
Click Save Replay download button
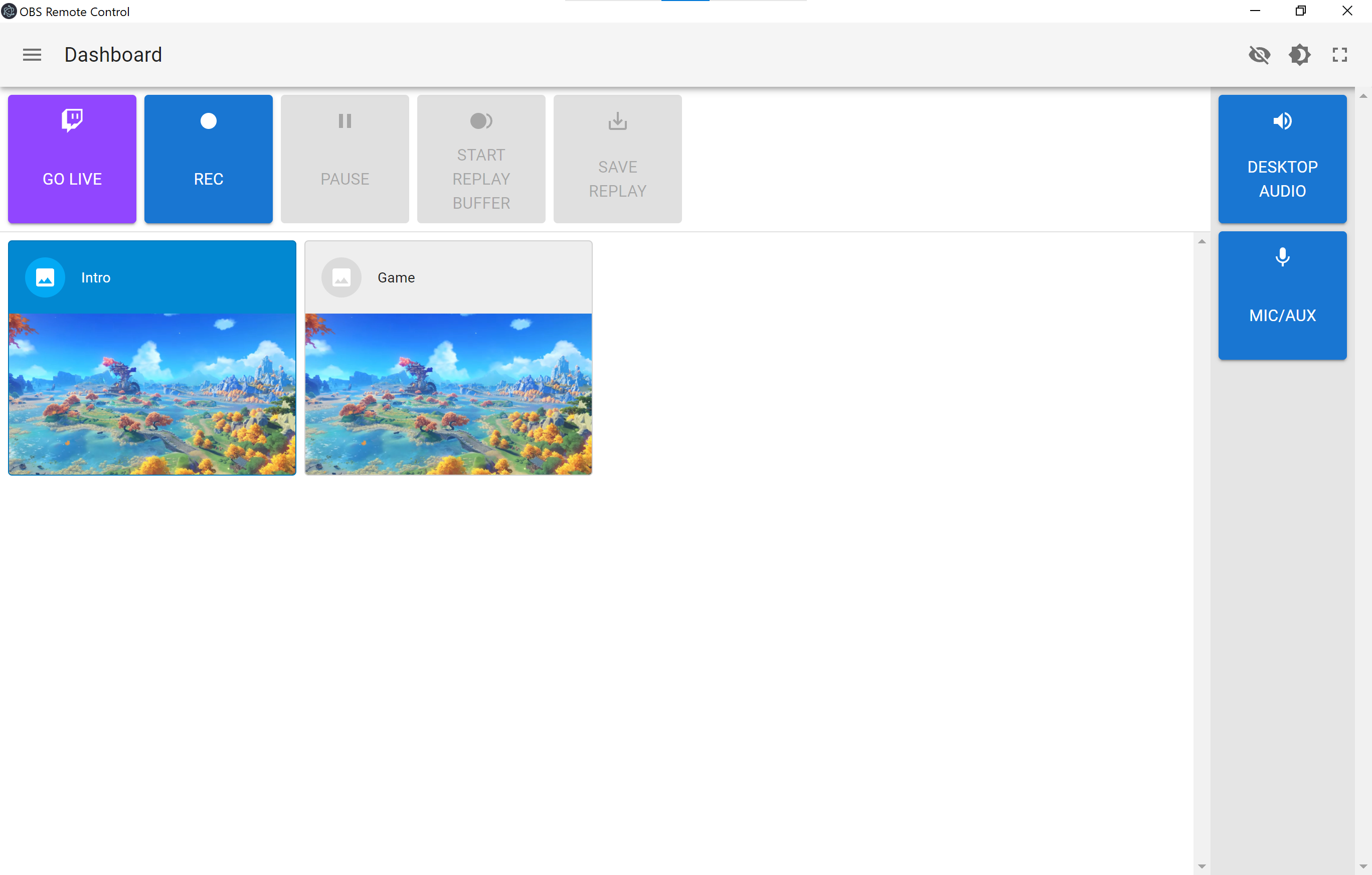point(617,159)
